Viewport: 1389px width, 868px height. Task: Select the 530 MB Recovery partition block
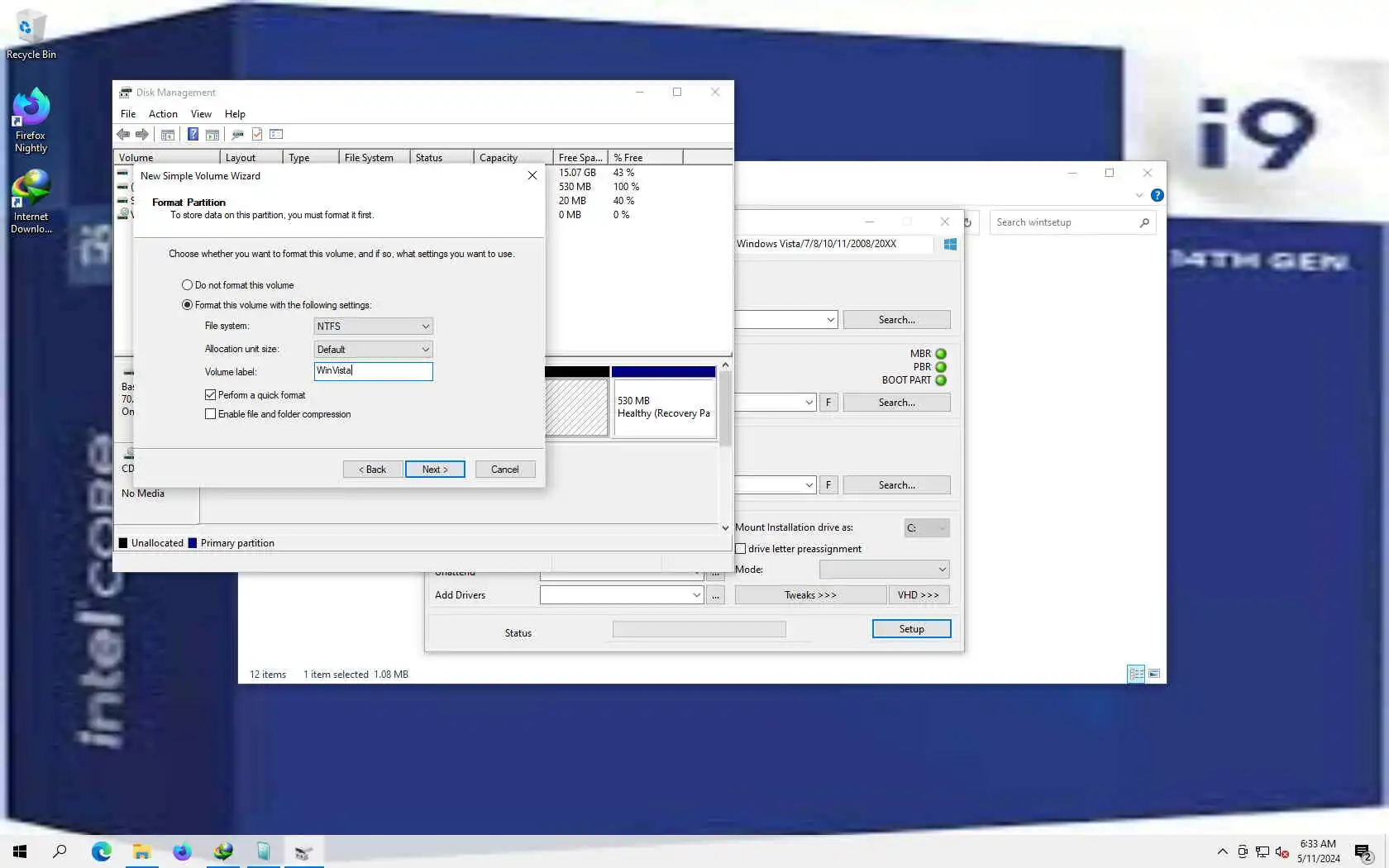tap(664, 402)
